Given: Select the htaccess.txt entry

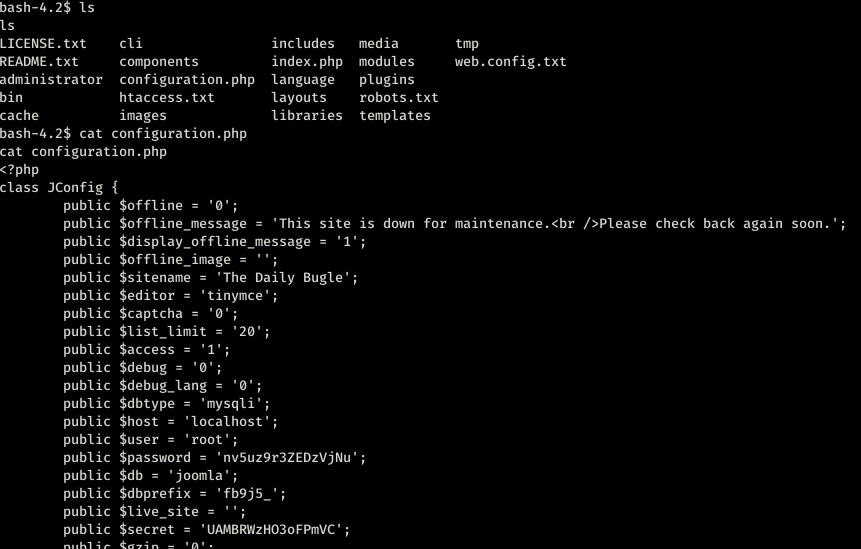Looking at the screenshot, I should [x=166, y=98].
